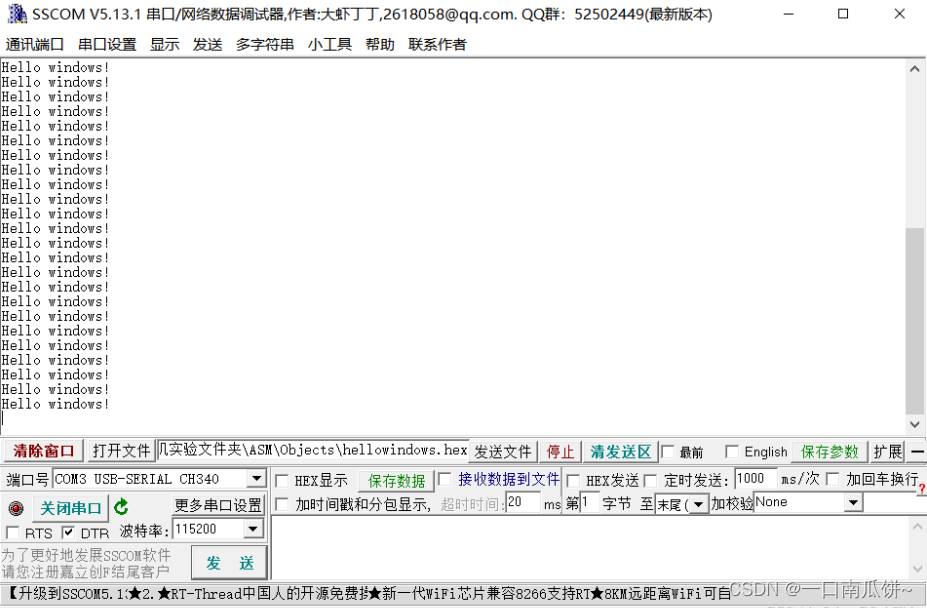Open the COM3 USB-SERIAL port dropdown
Image resolution: width=927 pixels, height=608 pixels.
click(257, 479)
